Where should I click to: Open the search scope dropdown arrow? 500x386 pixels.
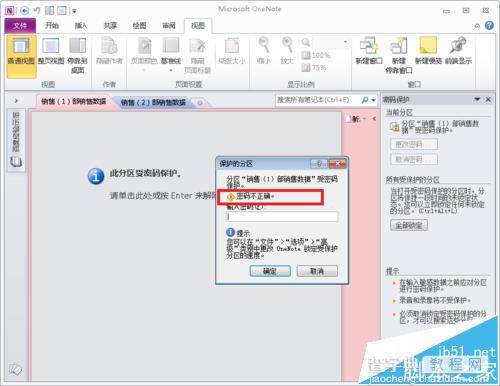[x=373, y=100]
